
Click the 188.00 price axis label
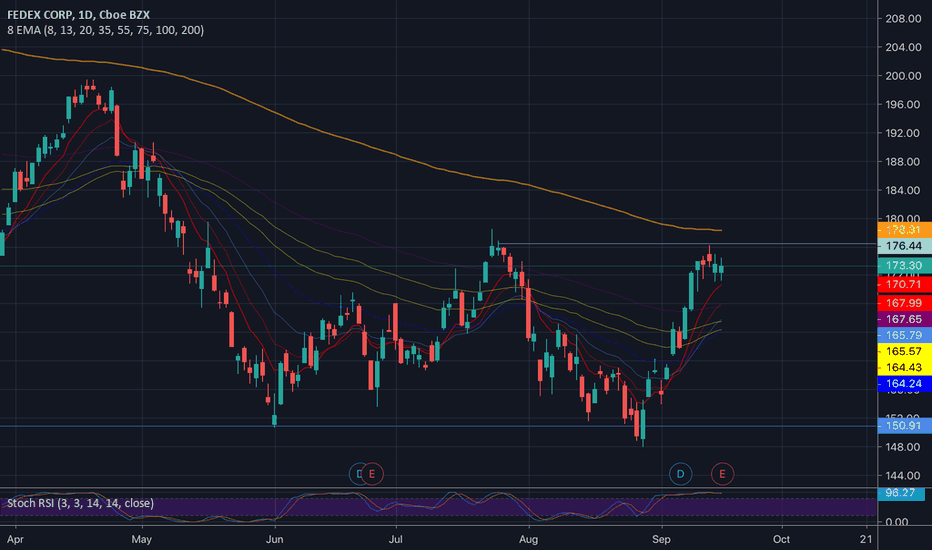pos(903,161)
